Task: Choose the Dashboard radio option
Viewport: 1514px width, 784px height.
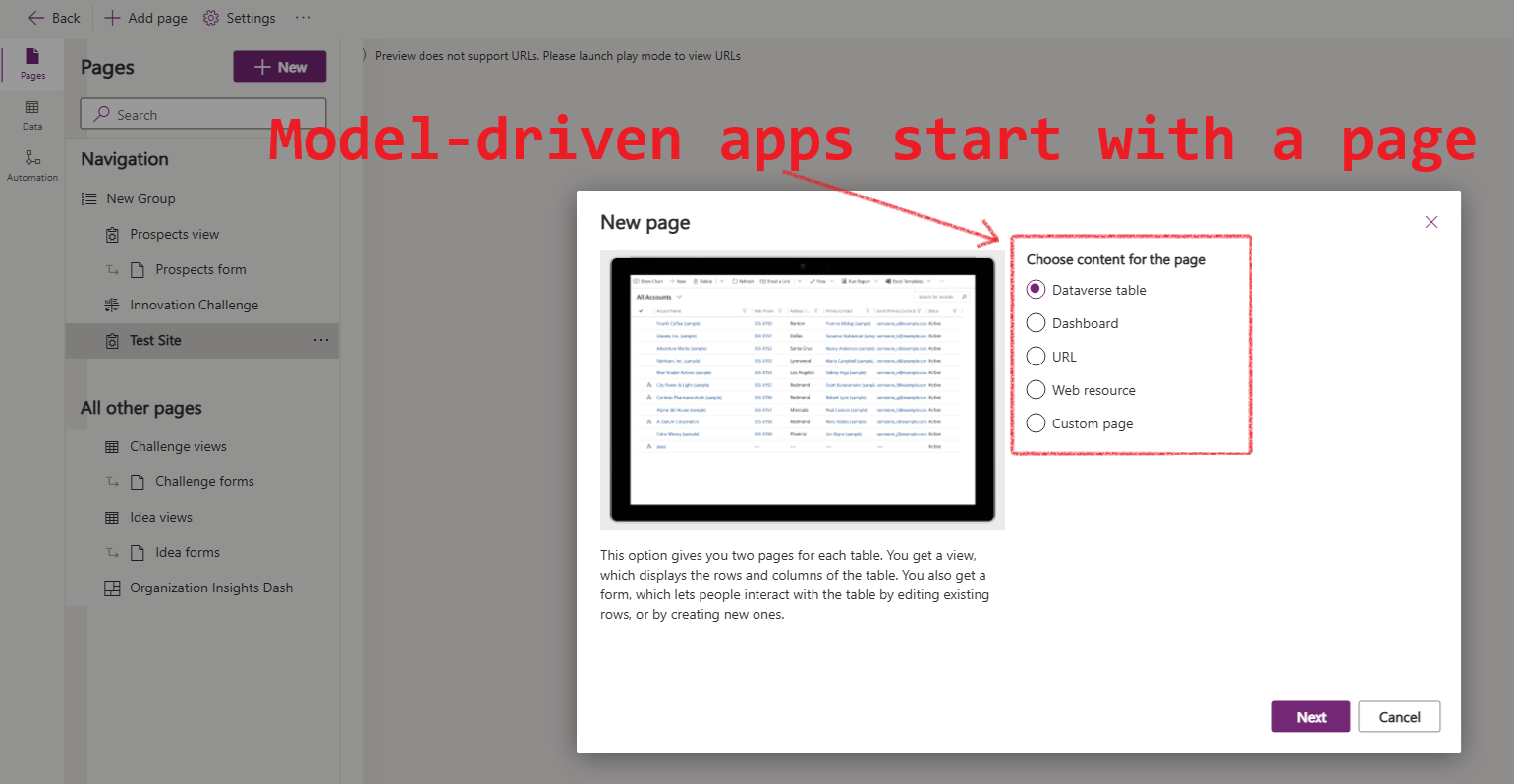Action: pos(1036,323)
